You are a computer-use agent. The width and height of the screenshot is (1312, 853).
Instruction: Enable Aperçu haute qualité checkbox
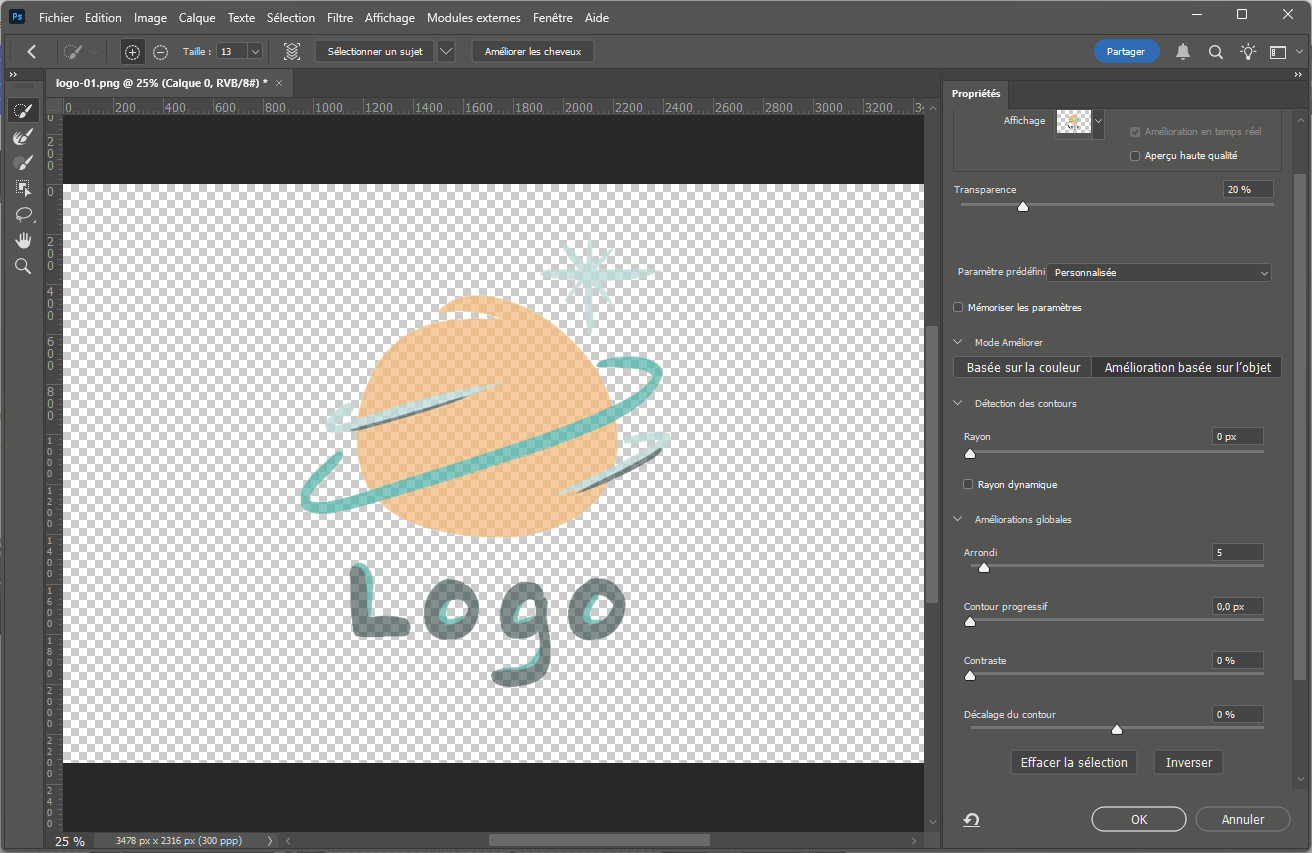pos(1135,156)
